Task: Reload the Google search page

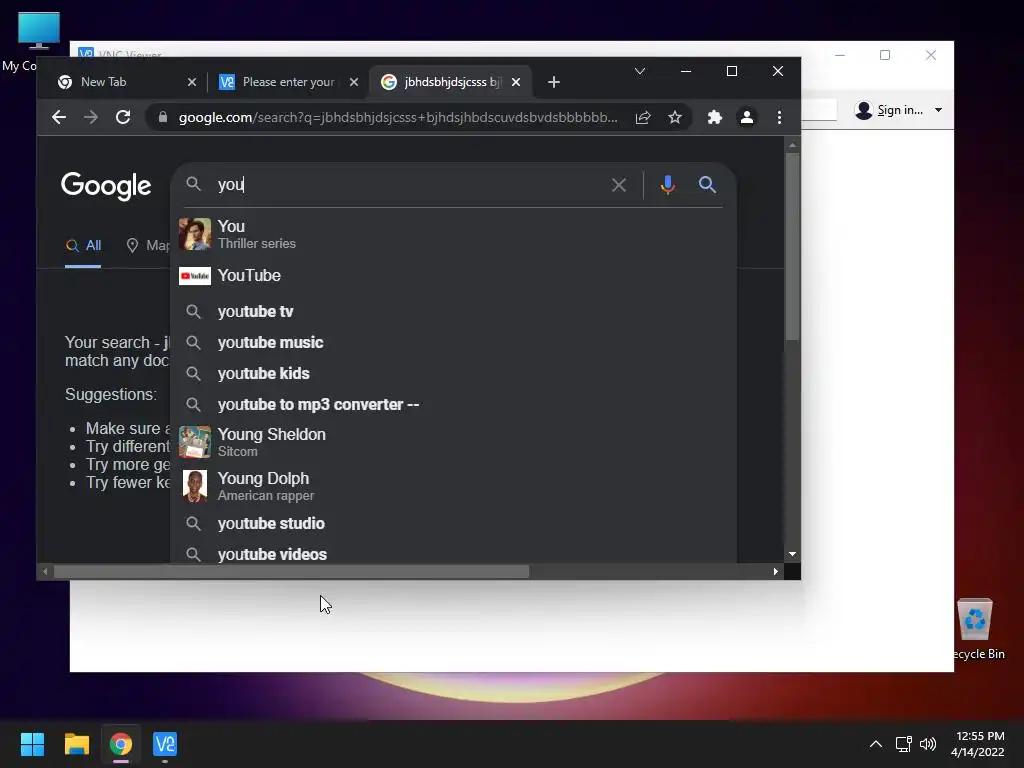Action: [123, 118]
